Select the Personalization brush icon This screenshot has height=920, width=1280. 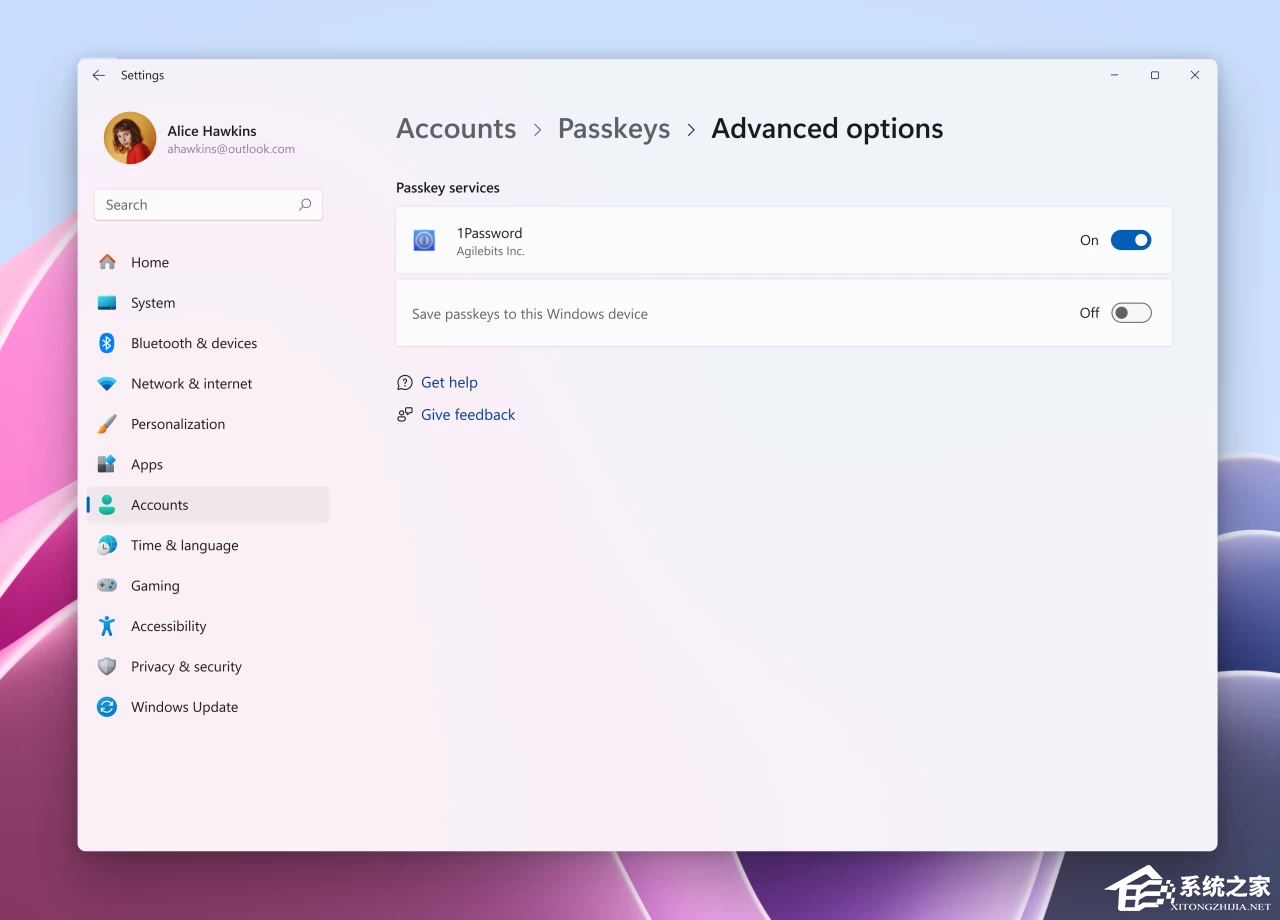[106, 424]
